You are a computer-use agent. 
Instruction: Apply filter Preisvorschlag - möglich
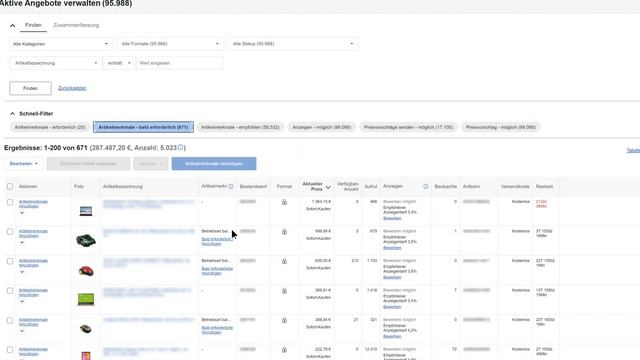pos(501,127)
